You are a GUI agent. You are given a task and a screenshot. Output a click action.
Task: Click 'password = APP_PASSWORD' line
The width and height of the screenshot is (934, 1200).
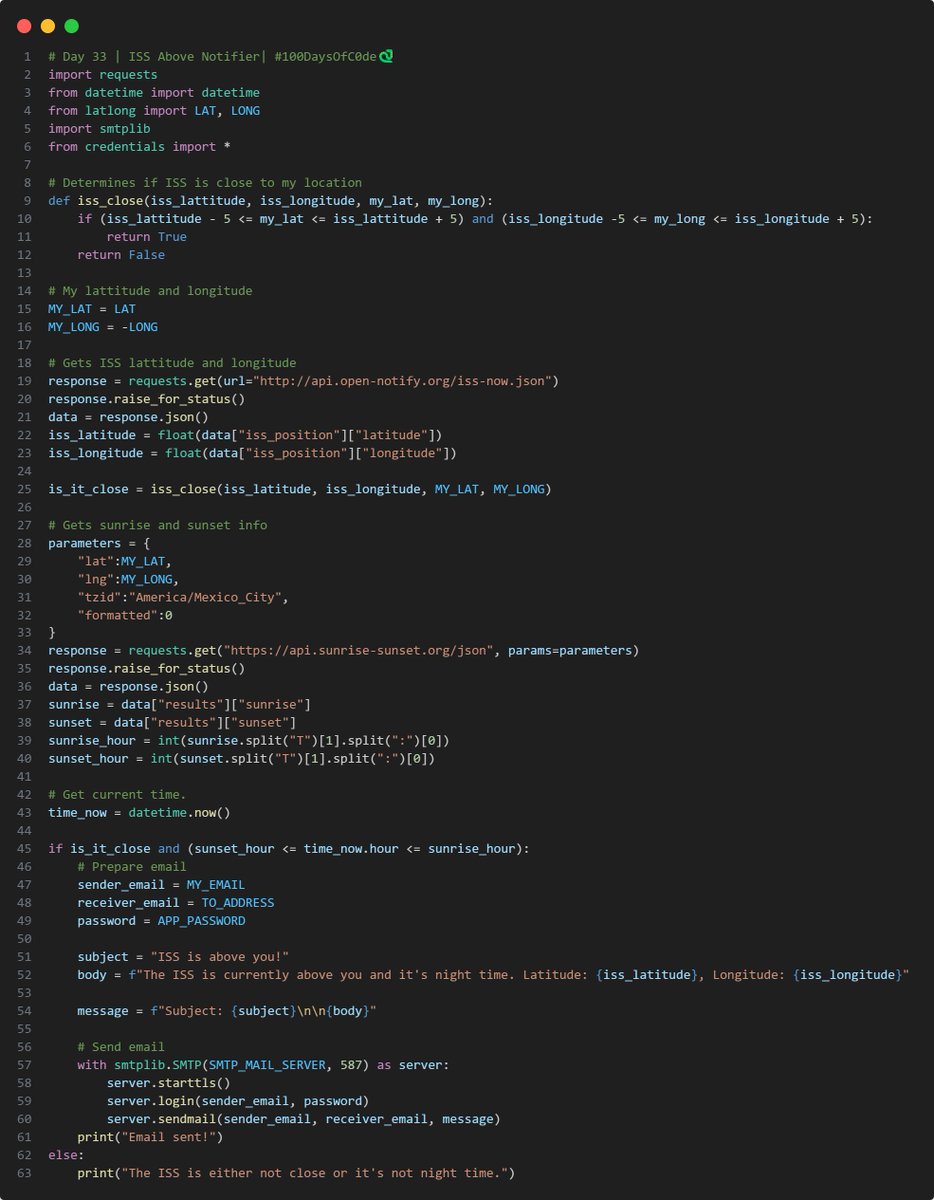point(161,921)
